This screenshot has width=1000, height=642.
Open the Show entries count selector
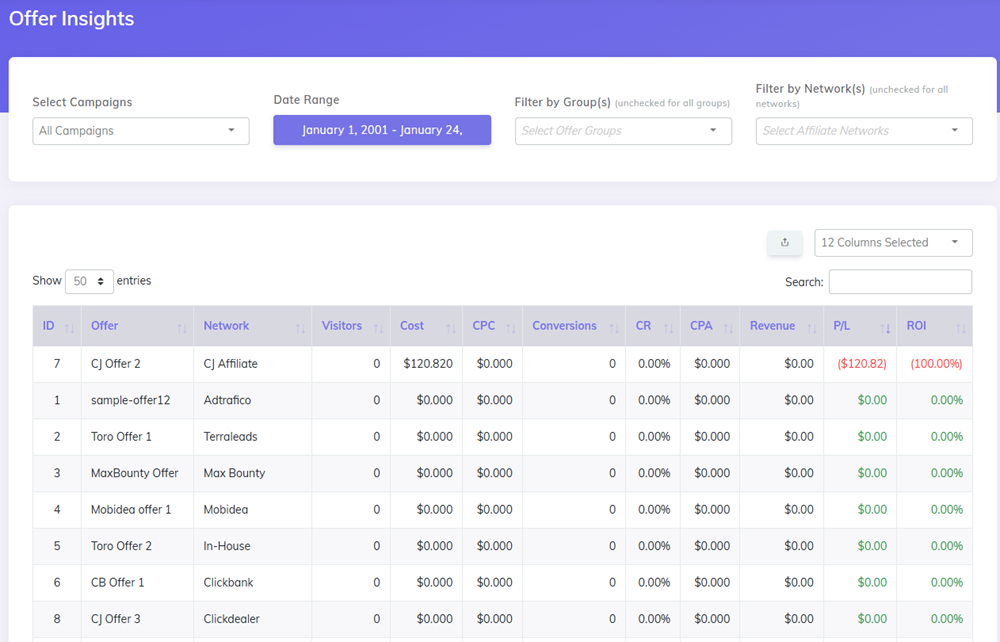(x=89, y=281)
